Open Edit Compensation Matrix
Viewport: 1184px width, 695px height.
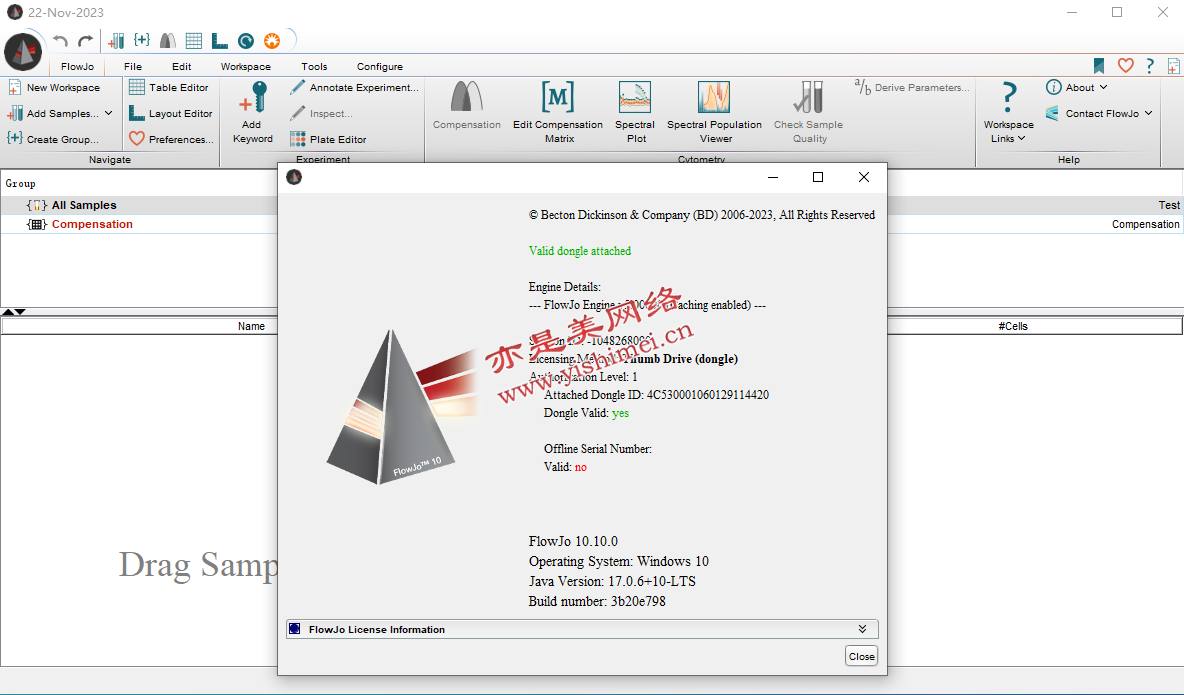click(x=558, y=112)
